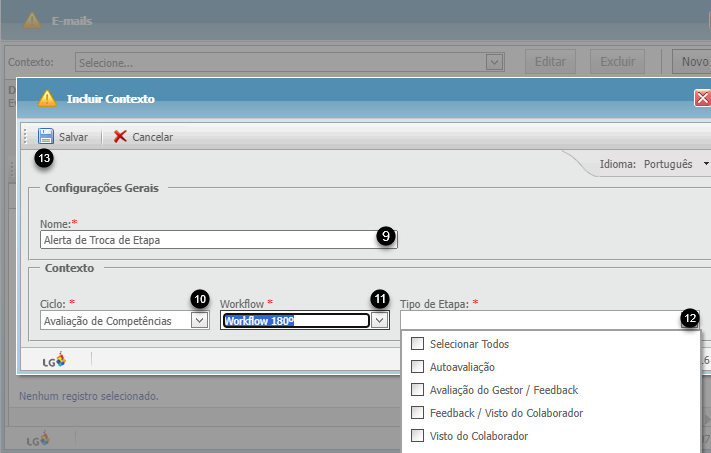Image resolution: width=711 pixels, height=453 pixels.
Task: Check the Selecionar Todos checkbox
Action: point(417,344)
